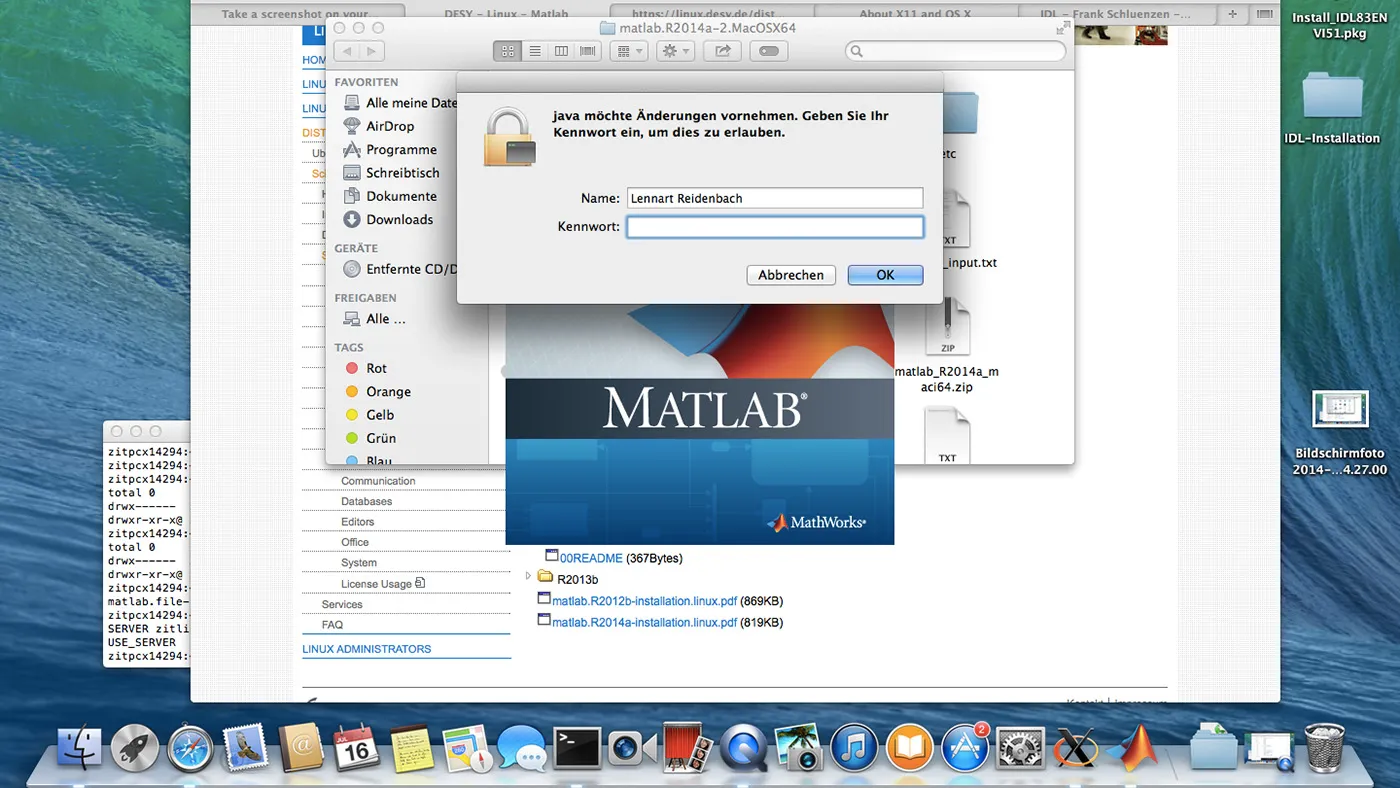
Task: Click the Share icon in the Finder toolbar
Action: tap(722, 50)
